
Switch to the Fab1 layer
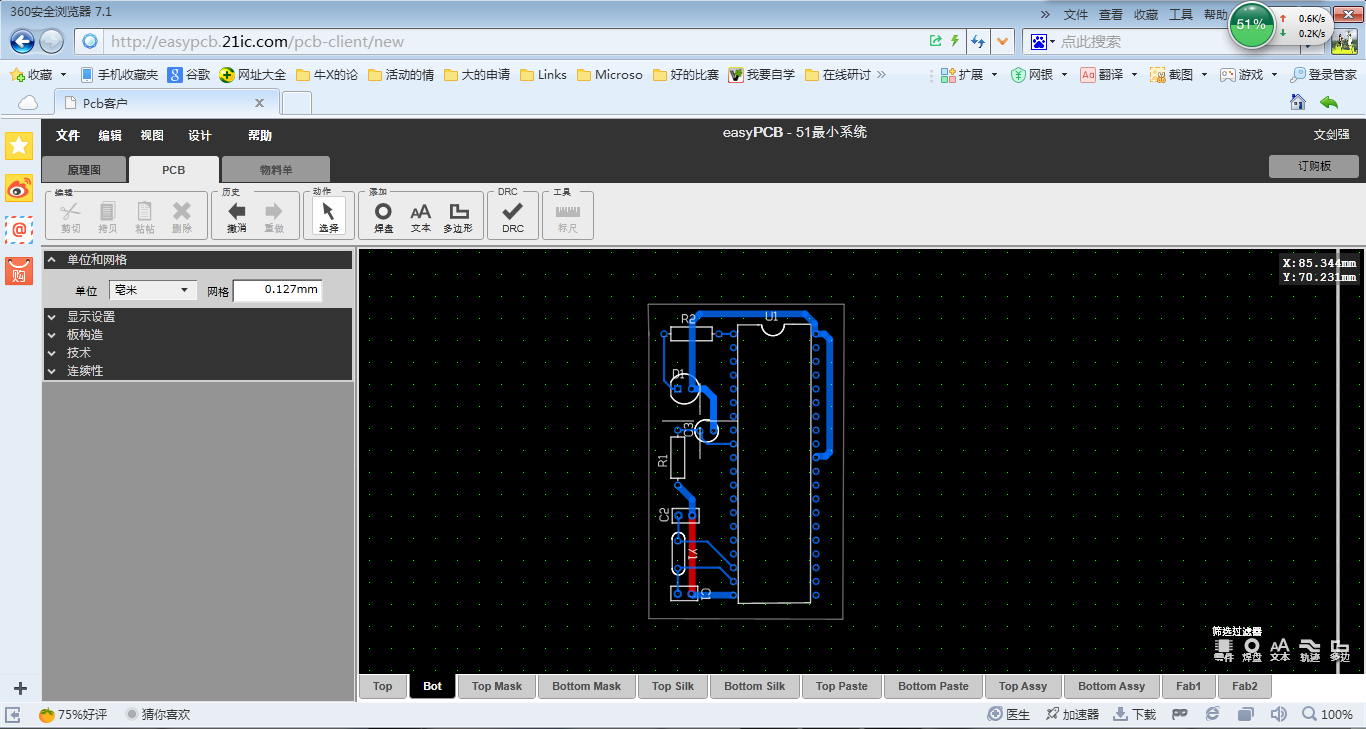[1189, 686]
